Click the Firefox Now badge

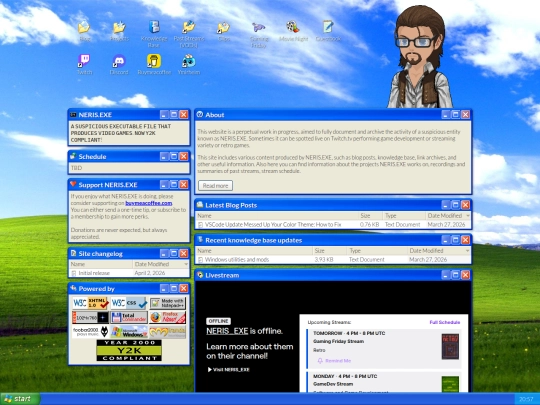pyautogui.click(x=167, y=317)
